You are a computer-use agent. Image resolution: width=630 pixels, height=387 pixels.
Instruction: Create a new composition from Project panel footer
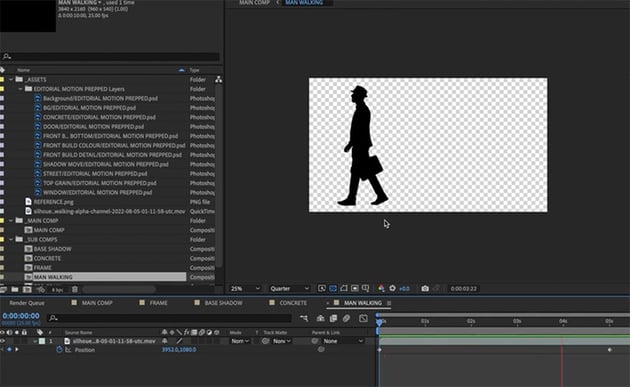click(x=27, y=289)
